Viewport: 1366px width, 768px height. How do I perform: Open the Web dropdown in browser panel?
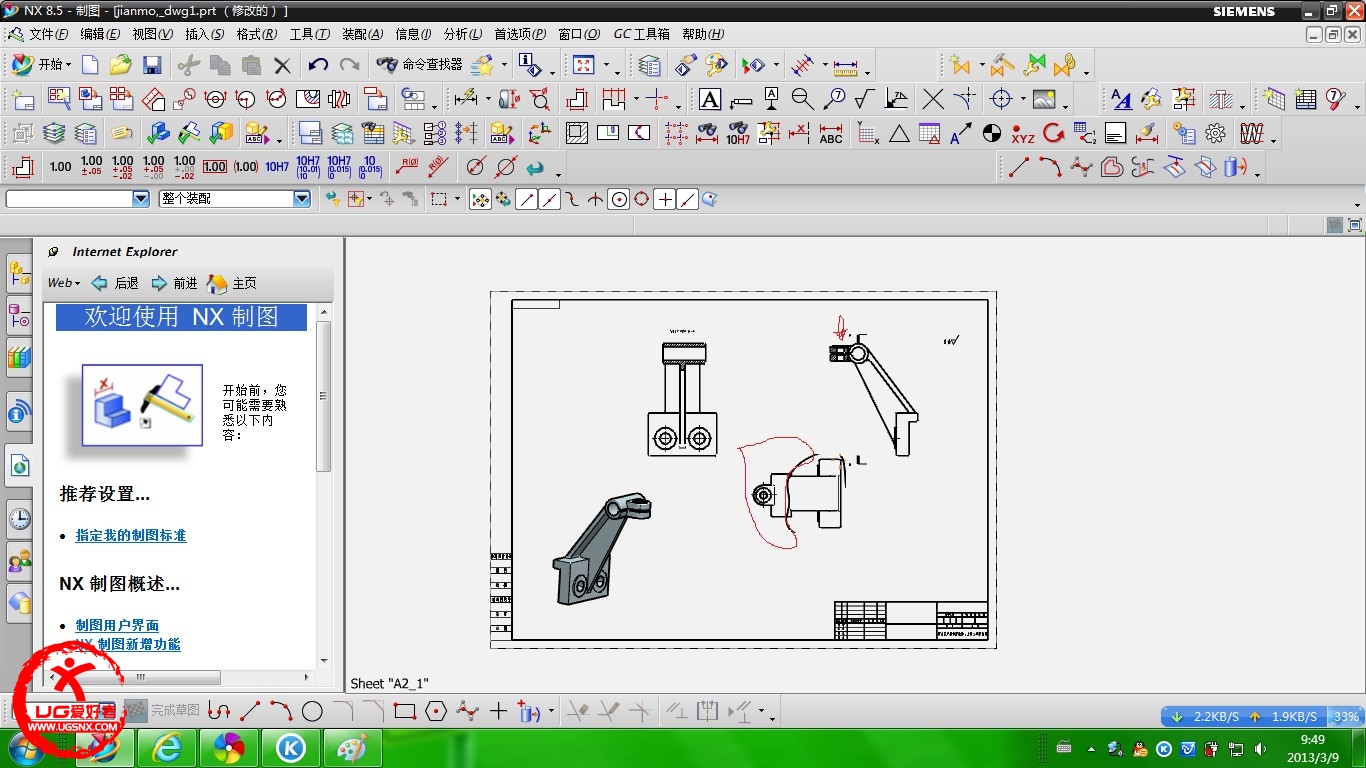[x=64, y=283]
